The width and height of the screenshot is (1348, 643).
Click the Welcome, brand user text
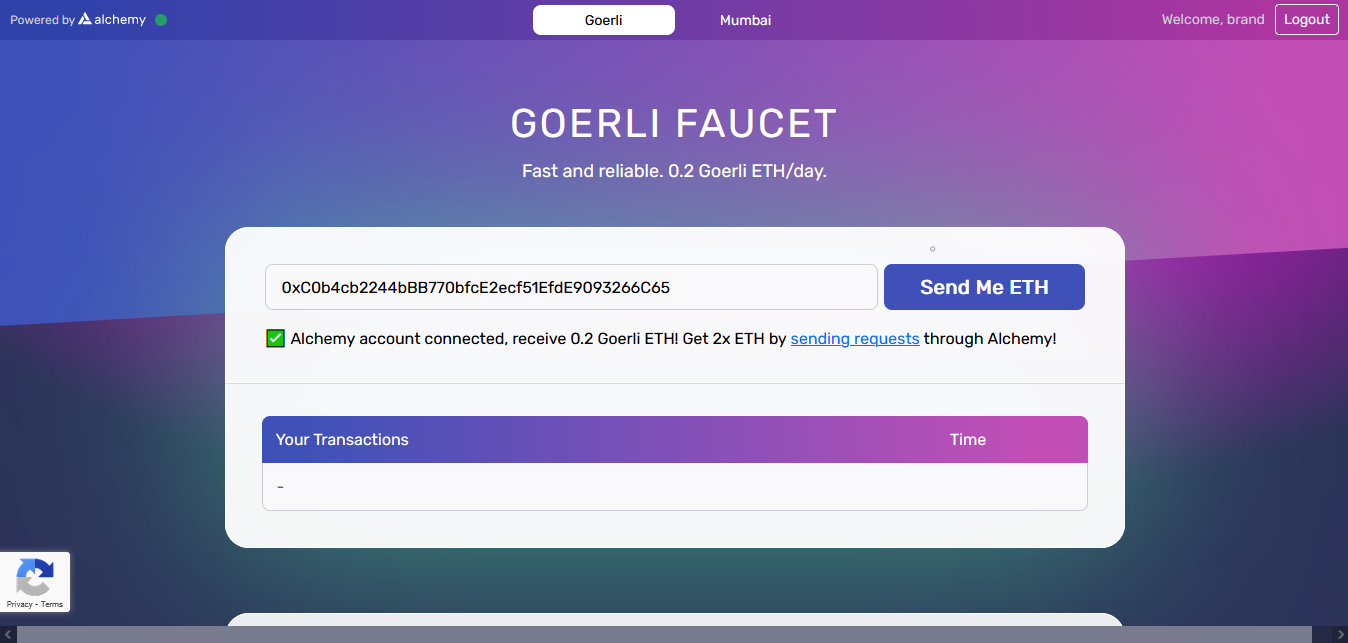click(1212, 20)
